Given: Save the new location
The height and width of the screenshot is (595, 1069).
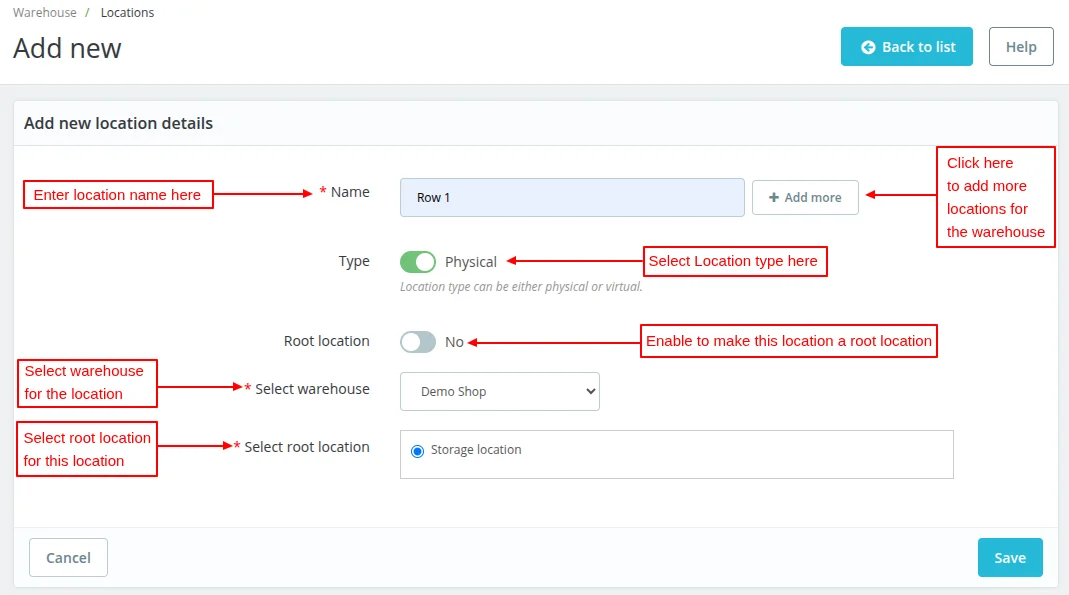Looking at the screenshot, I should [1009, 558].
